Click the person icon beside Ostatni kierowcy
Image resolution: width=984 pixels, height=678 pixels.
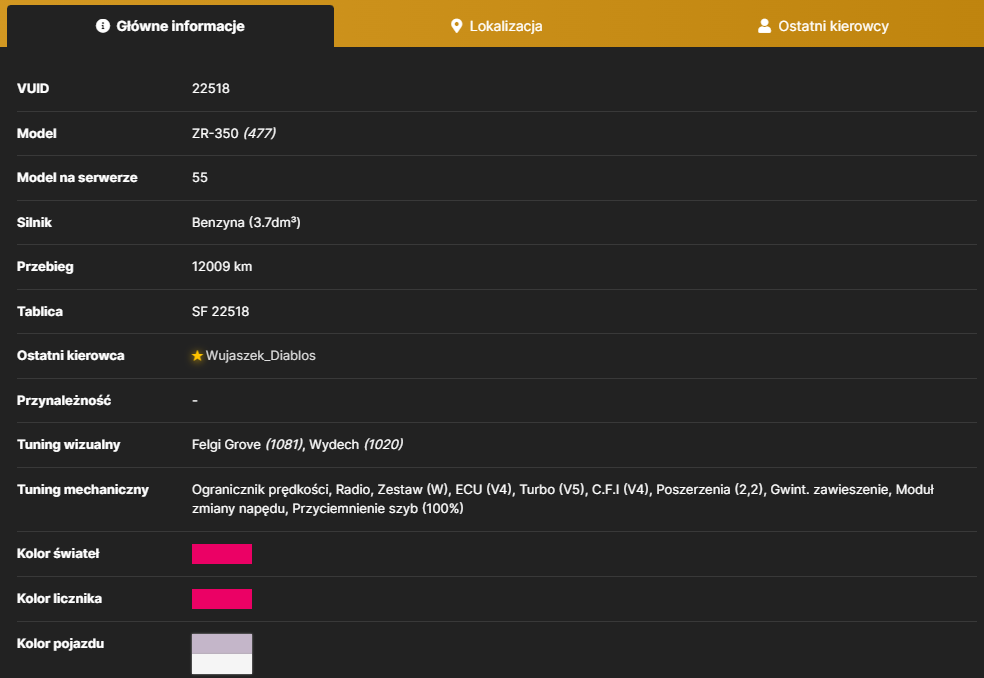[764, 26]
